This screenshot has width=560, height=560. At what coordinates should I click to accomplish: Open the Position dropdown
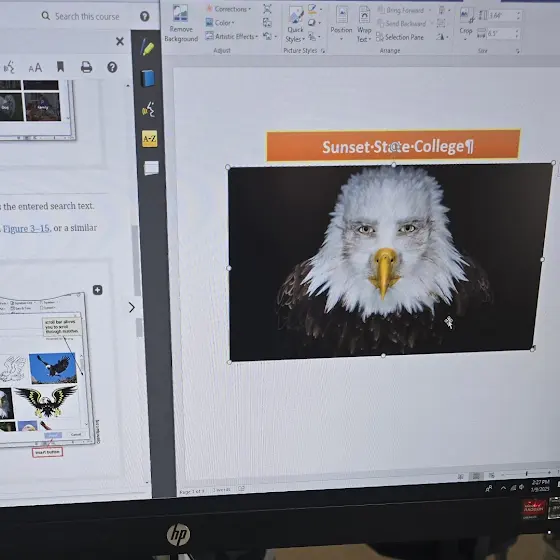341,24
